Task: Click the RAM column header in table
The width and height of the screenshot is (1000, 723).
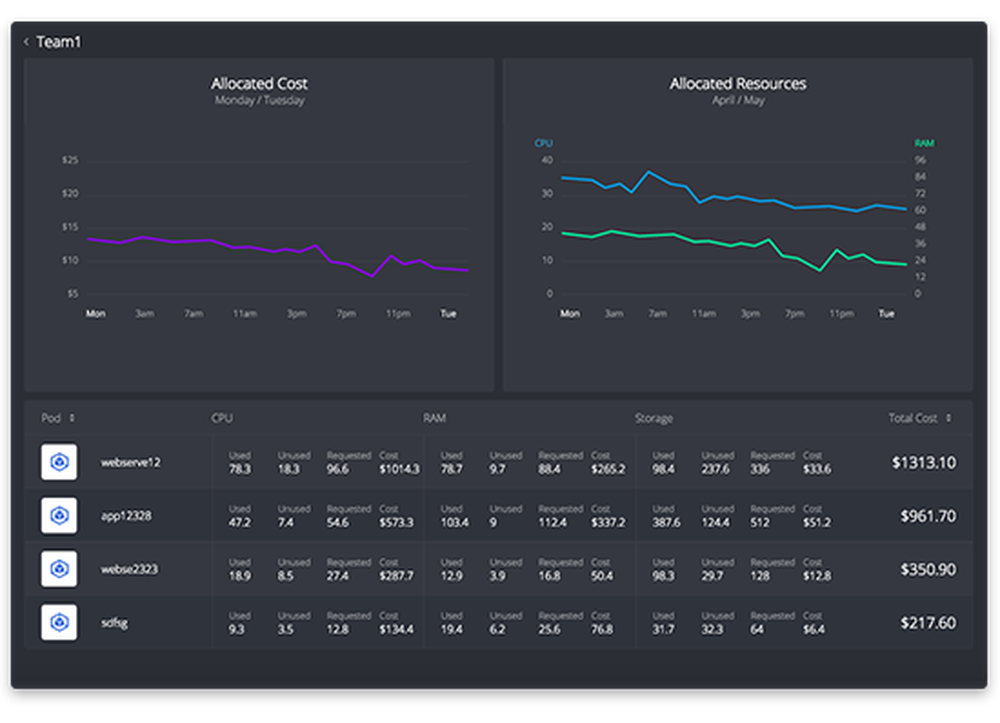Action: [x=434, y=418]
